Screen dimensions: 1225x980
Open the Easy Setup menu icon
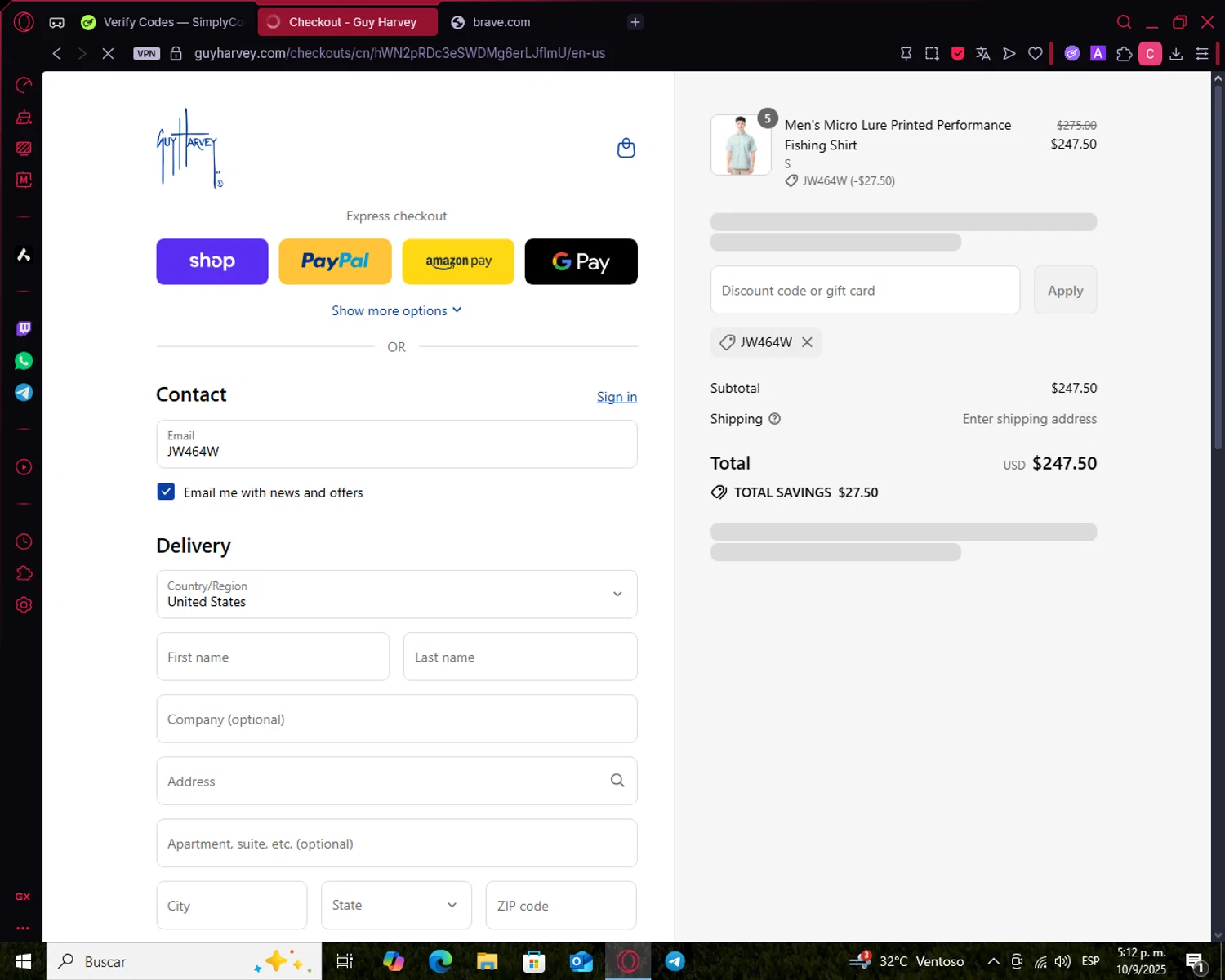point(1202,53)
